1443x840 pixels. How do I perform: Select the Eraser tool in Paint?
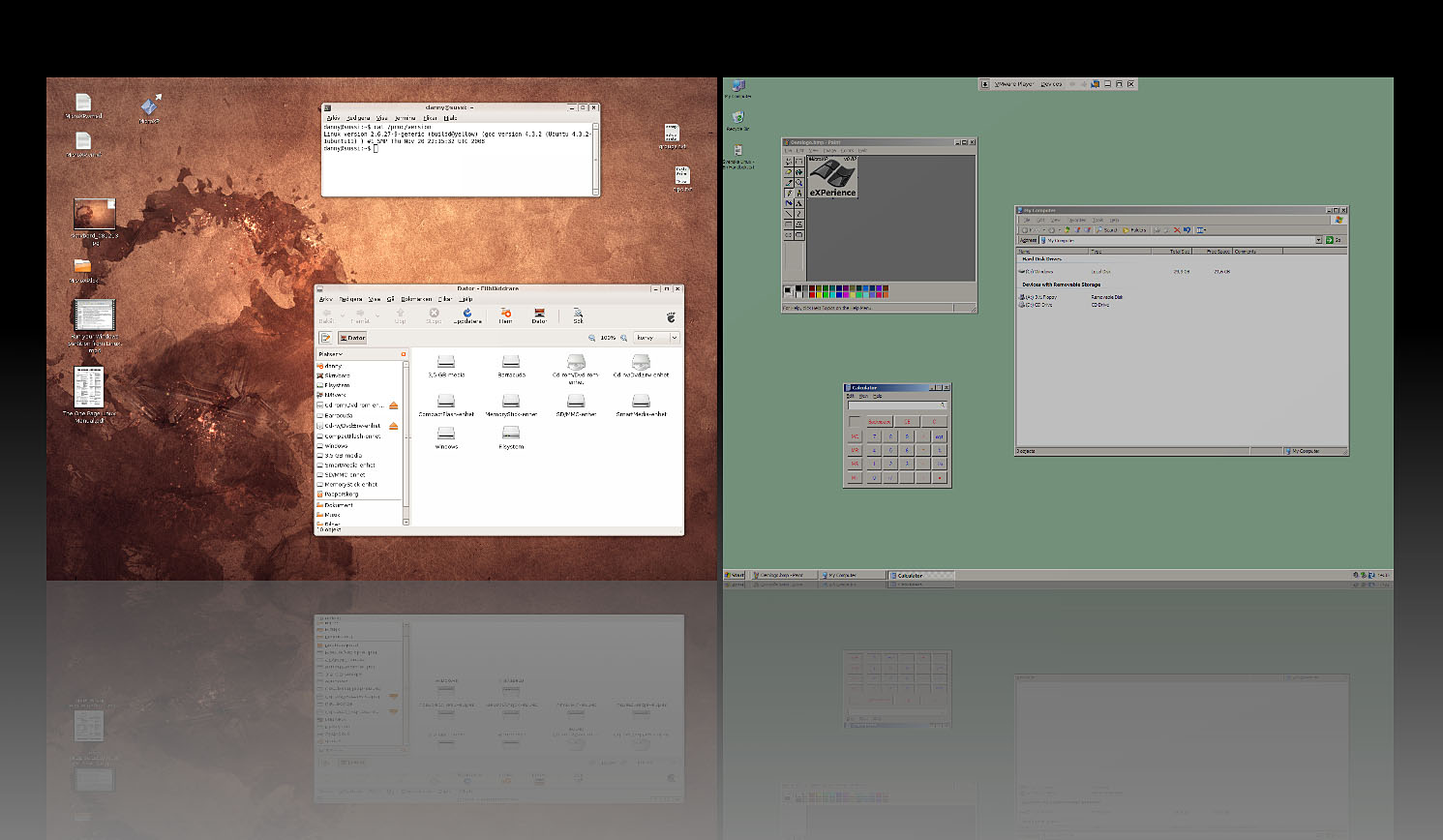click(x=789, y=172)
